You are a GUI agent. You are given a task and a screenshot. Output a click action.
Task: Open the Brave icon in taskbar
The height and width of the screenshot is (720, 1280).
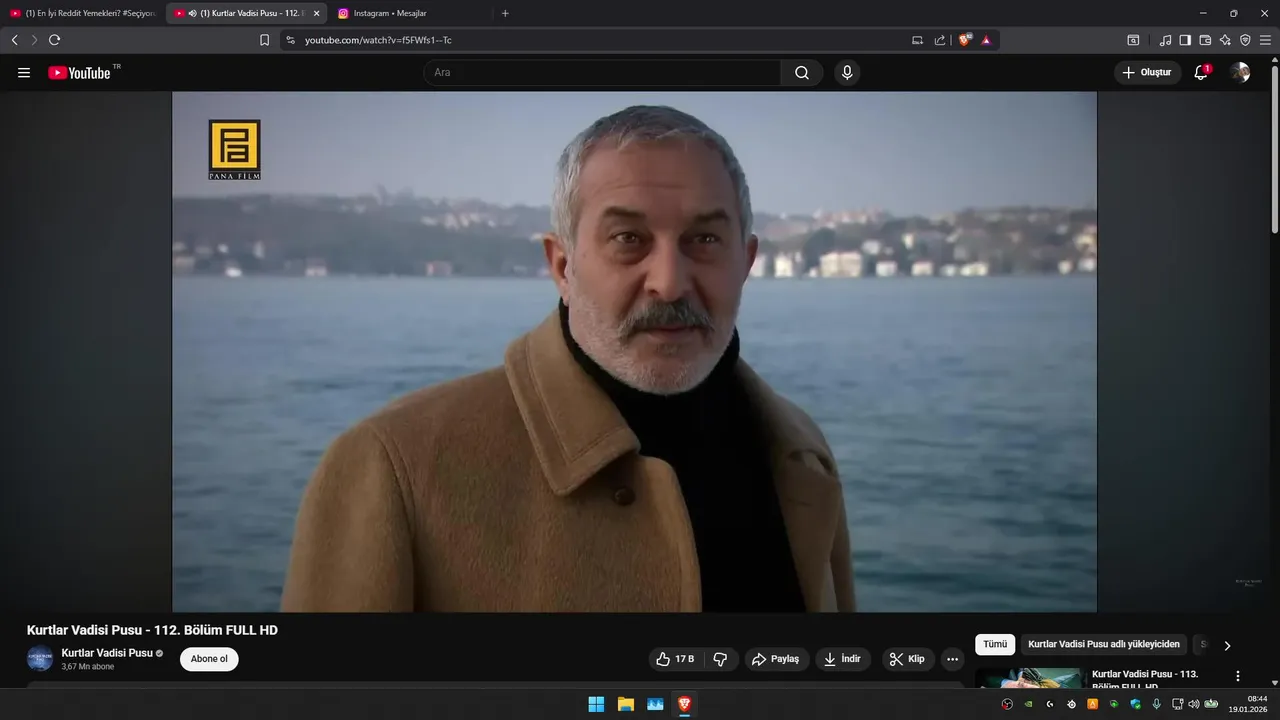(x=684, y=704)
